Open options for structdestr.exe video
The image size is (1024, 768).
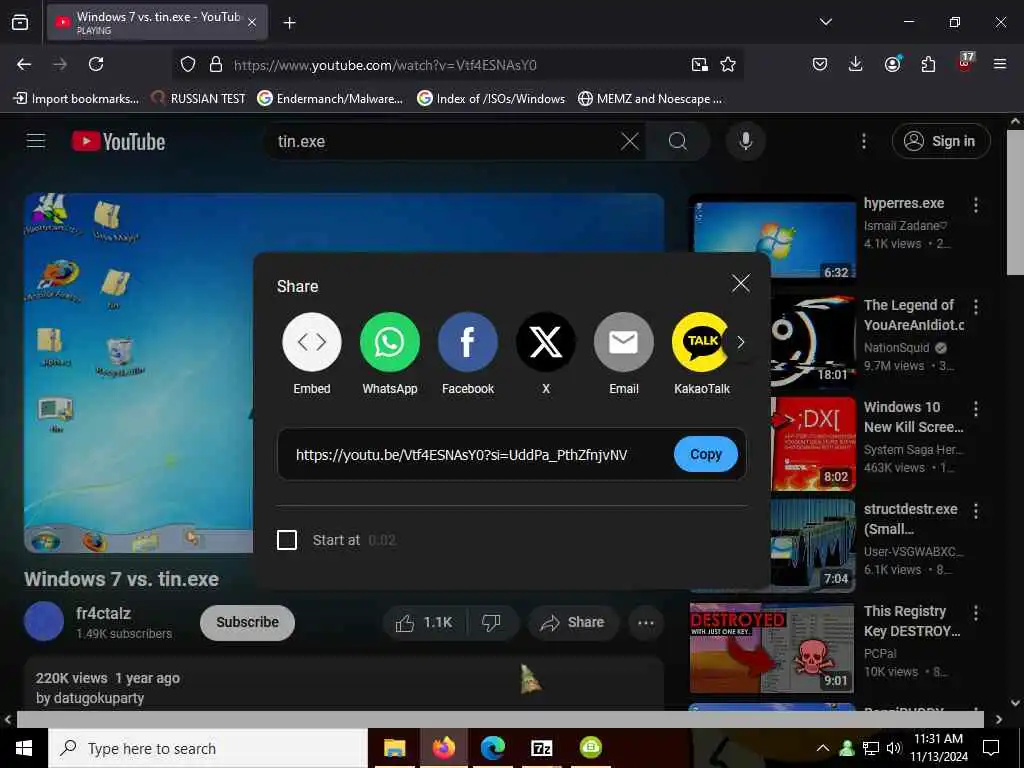click(x=976, y=511)
